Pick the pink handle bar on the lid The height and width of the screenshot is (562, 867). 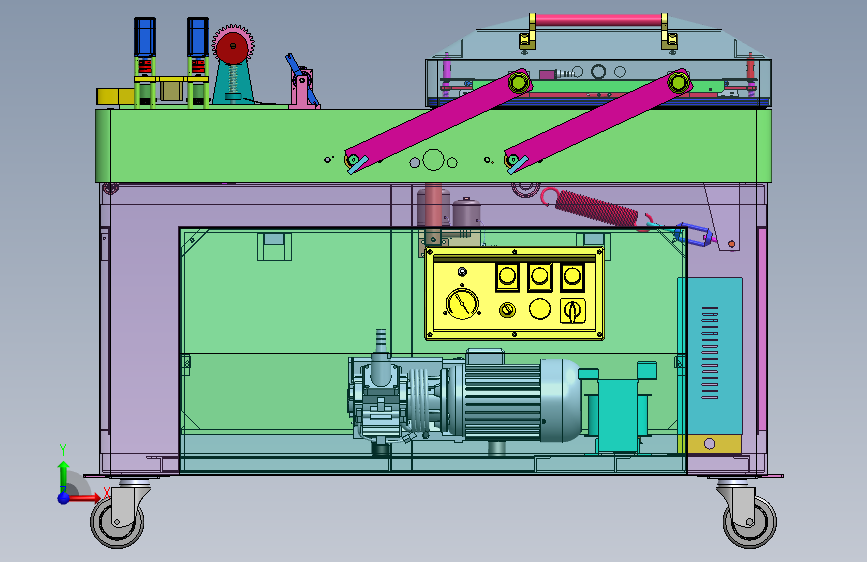[x=599, y=20]
